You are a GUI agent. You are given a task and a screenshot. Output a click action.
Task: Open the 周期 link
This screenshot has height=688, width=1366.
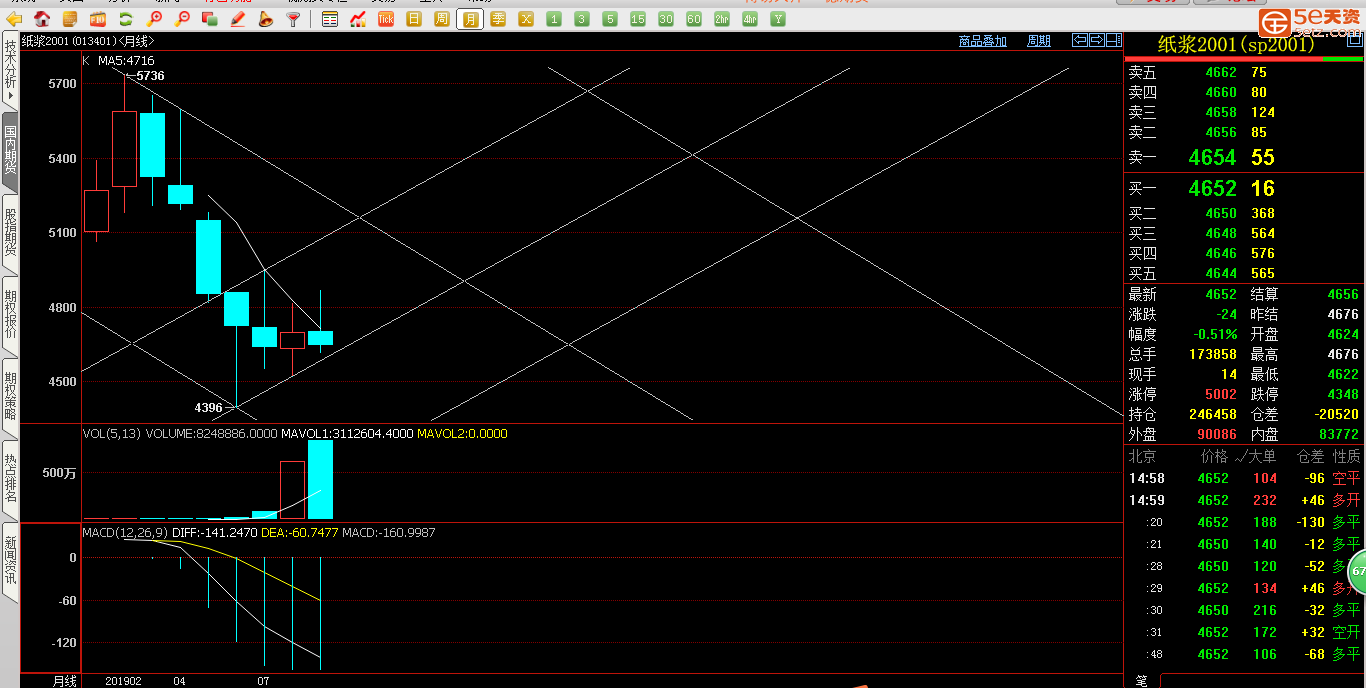(x=1039, y=41)
